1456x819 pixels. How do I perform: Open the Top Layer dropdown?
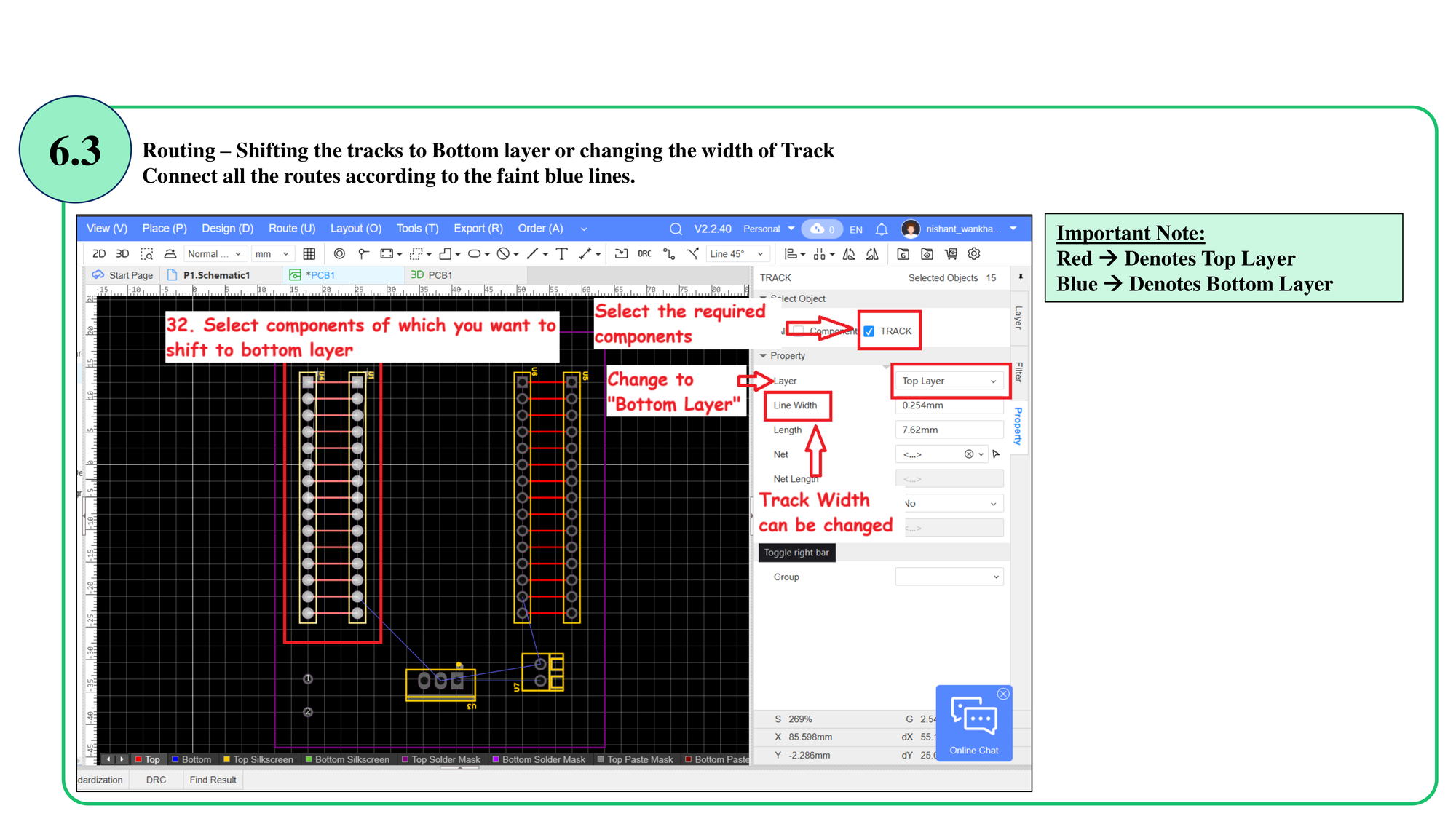(x=949, y=381)
